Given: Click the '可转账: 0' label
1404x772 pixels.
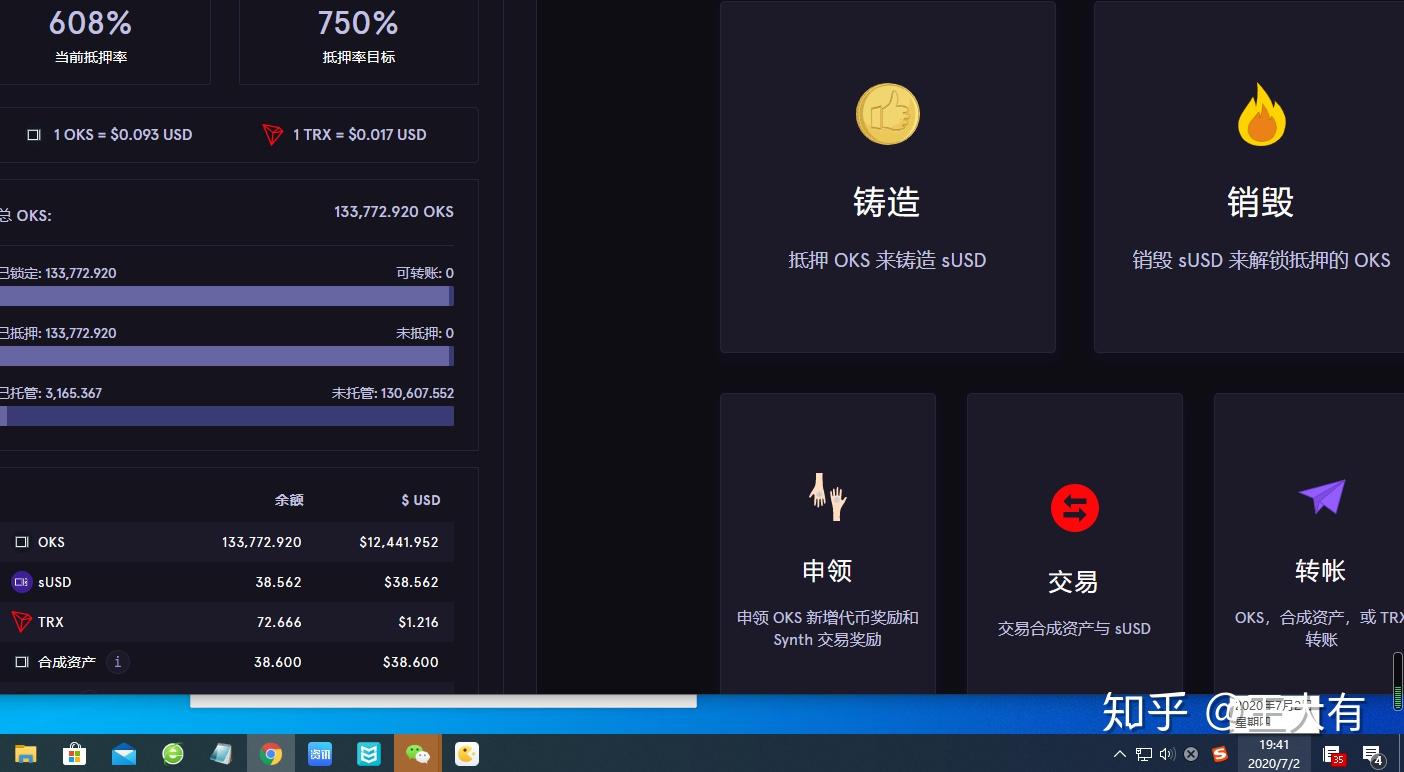Looking at the screenshot, I should pos(425,273).
